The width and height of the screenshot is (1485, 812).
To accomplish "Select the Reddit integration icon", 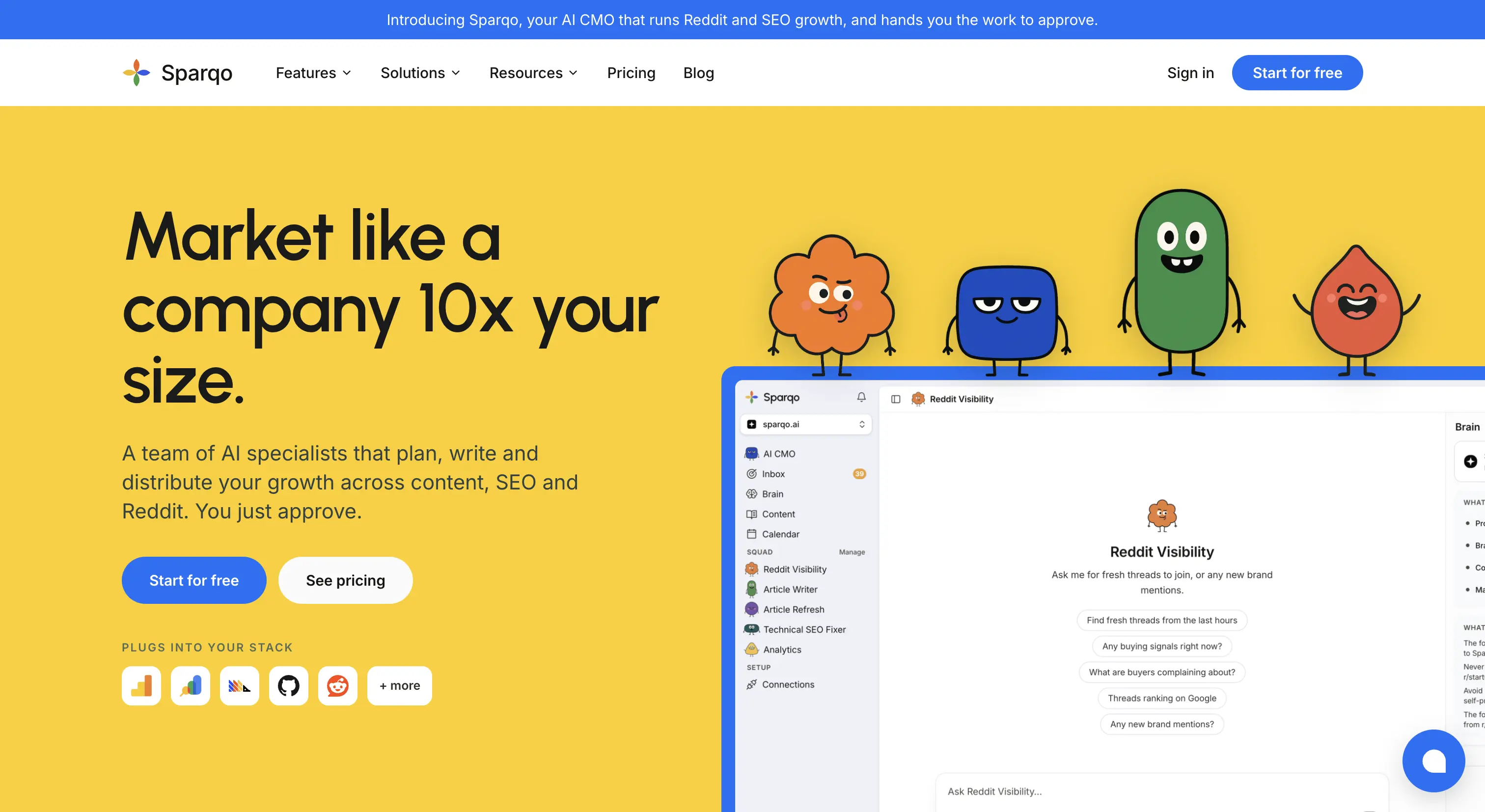I will [338, 686].
